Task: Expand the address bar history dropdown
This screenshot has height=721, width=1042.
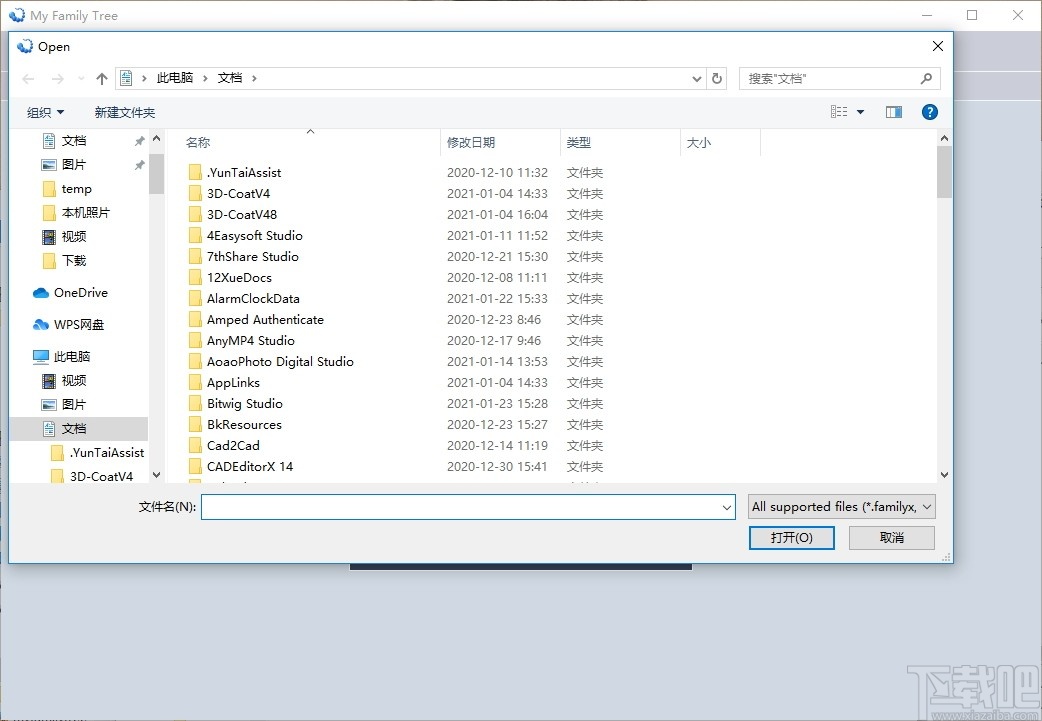Action: coord(696,78)
